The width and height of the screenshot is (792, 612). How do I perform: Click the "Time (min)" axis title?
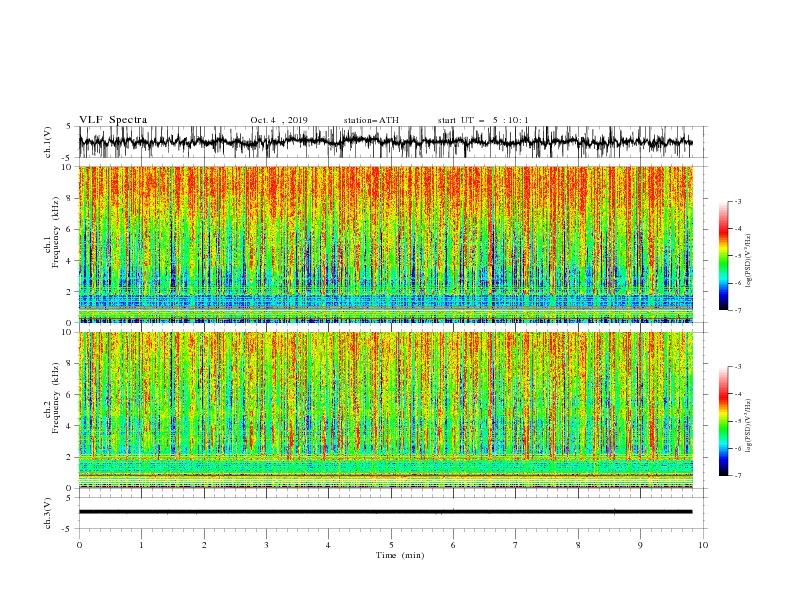click(x=400, y=555)
